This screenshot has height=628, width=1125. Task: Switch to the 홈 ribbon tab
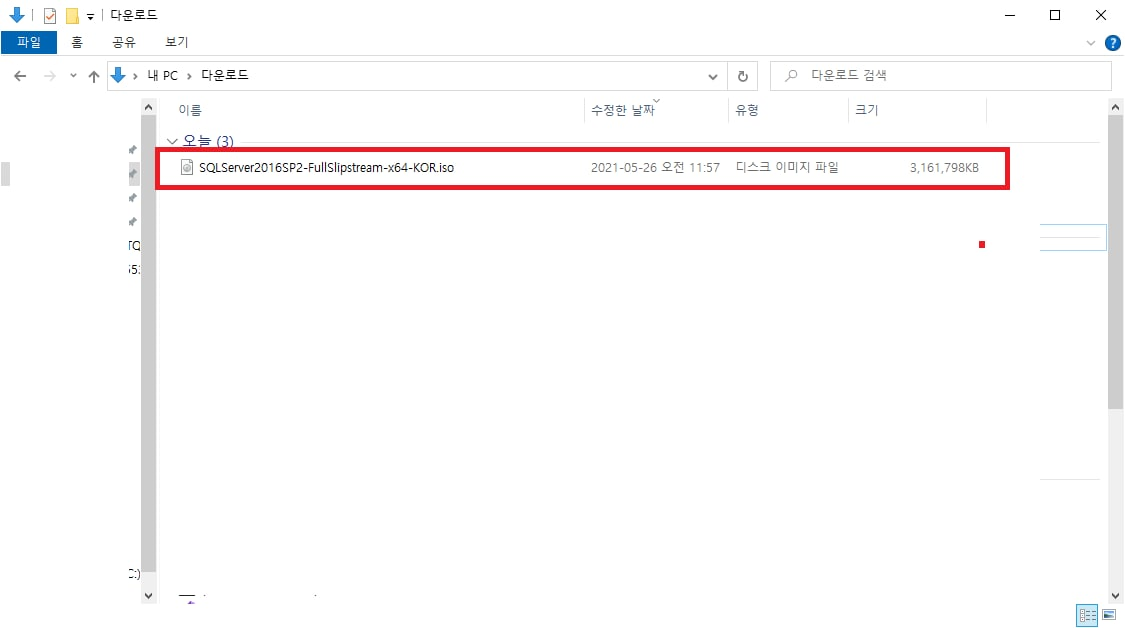[77, 42]
